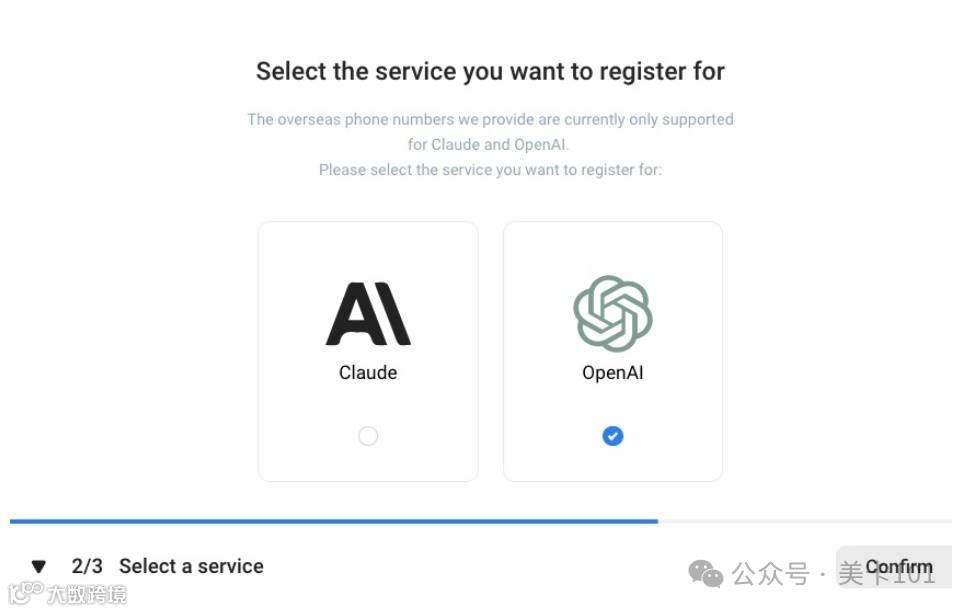Click the "OpenAI" service name label
This screenshot has height=612, width=966.
tap(613, 373)
